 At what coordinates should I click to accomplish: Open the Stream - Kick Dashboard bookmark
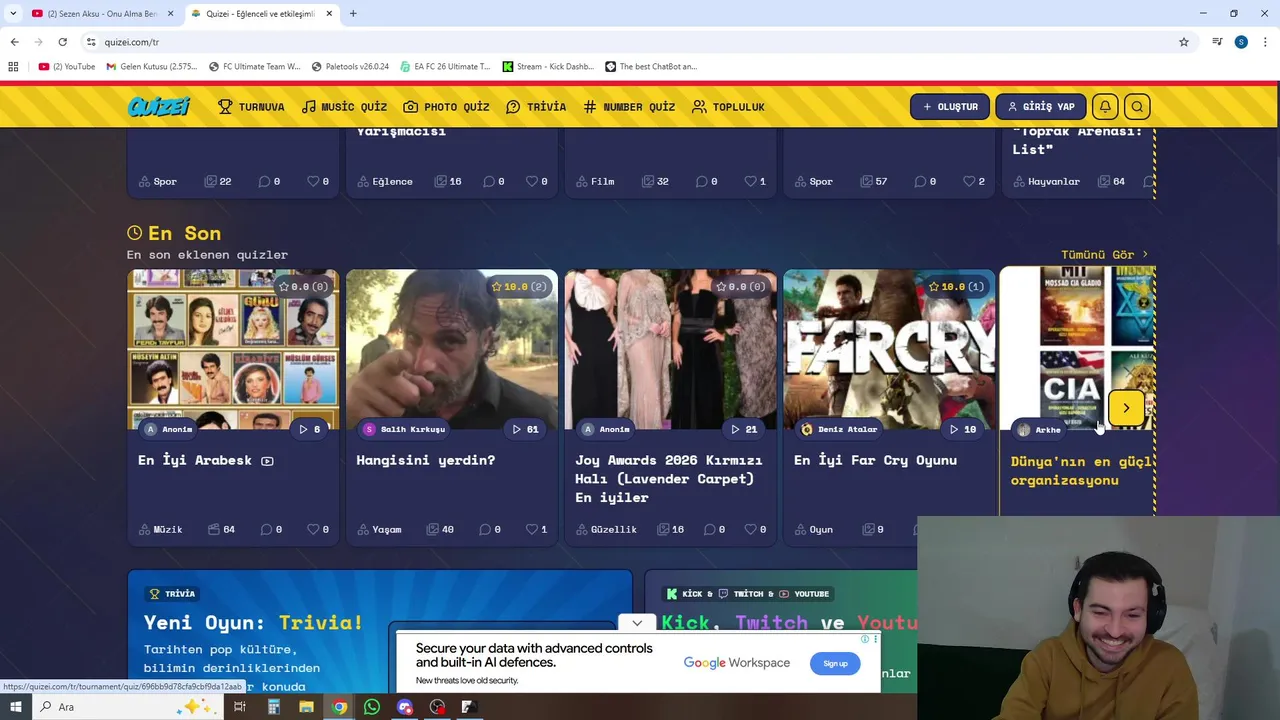click(548, 67)
